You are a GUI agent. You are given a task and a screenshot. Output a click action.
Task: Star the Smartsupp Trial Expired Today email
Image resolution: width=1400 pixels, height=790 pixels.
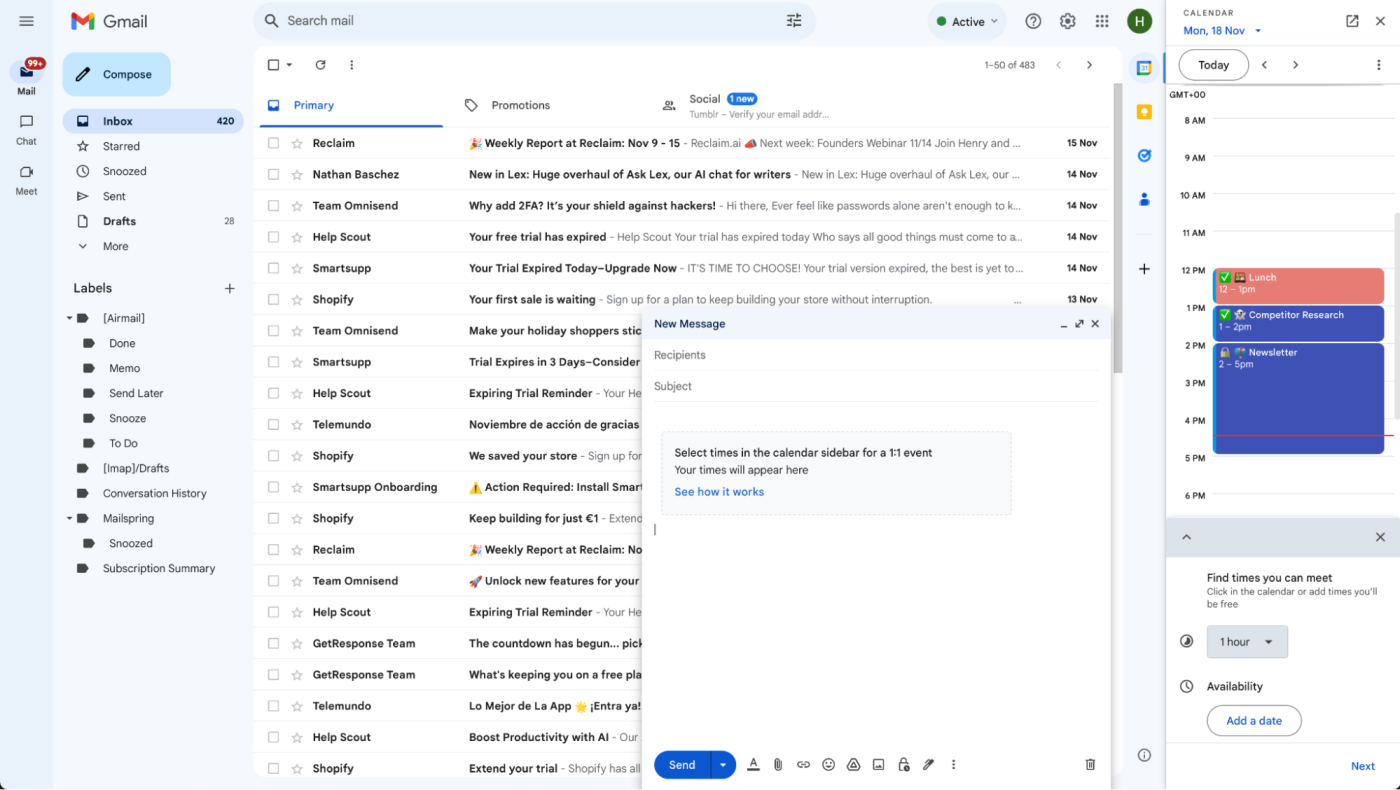[x=297, y=268]
